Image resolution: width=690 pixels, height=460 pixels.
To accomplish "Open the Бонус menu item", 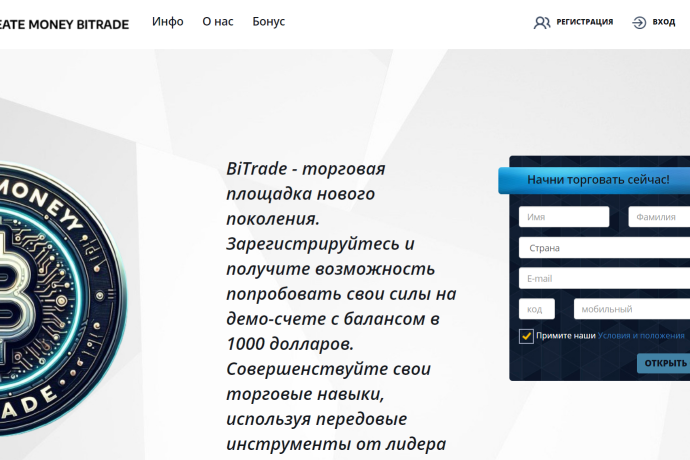I will (x=269, y=22).
